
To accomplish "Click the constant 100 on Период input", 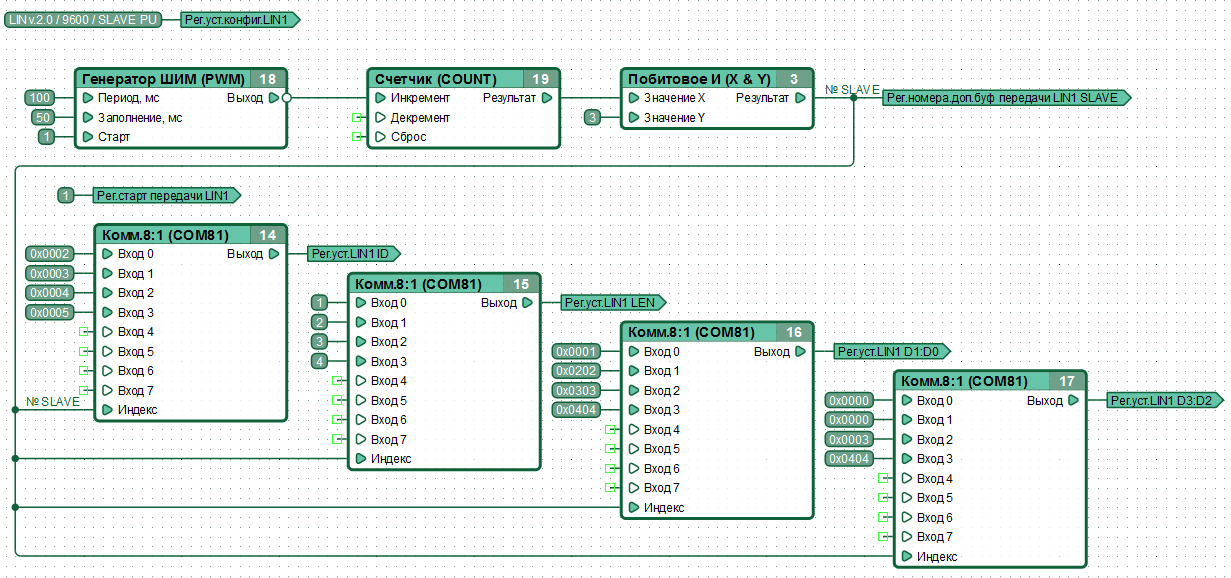I will coord(40,98).
